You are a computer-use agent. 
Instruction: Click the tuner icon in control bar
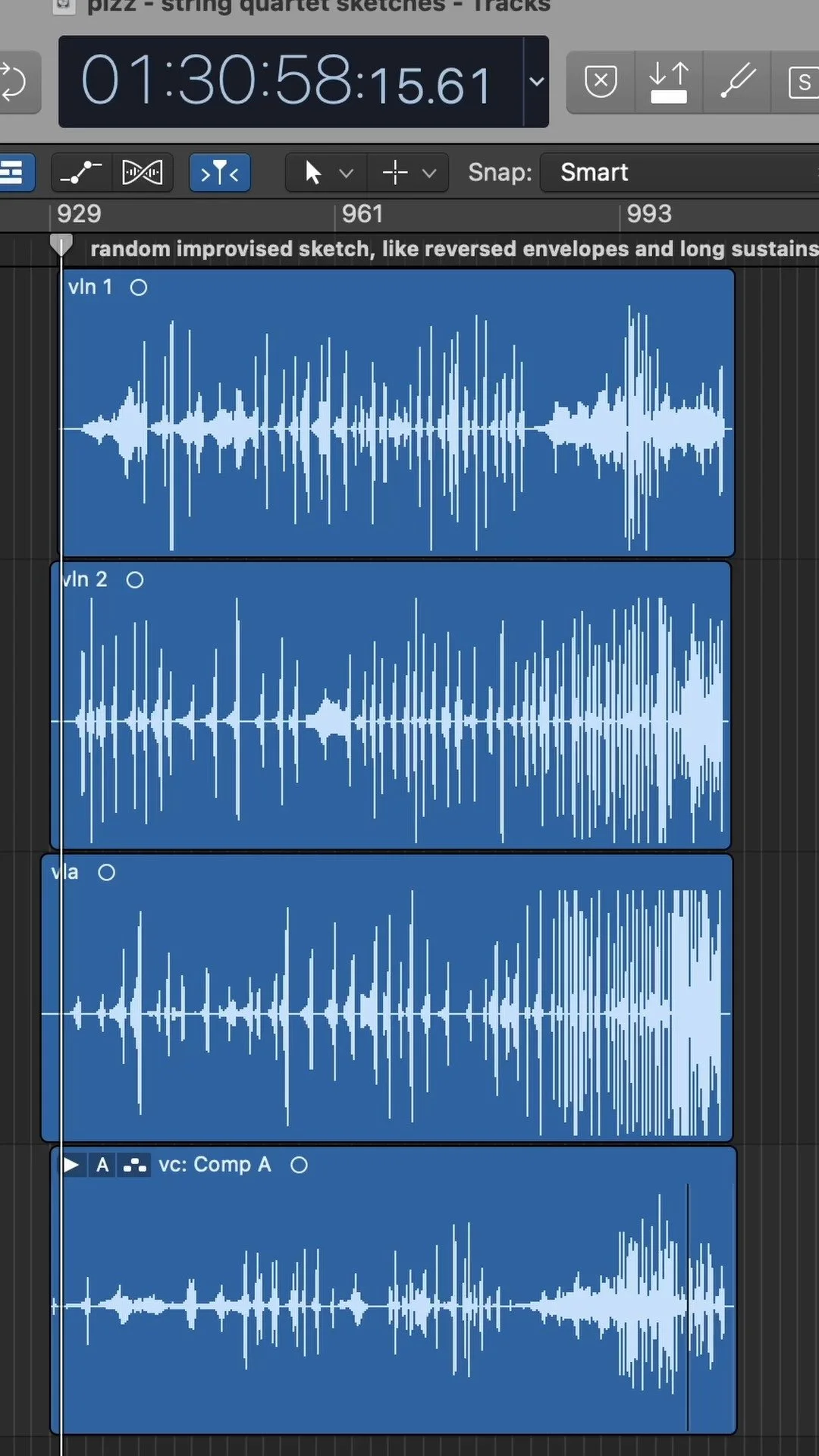tap(737, 81)
